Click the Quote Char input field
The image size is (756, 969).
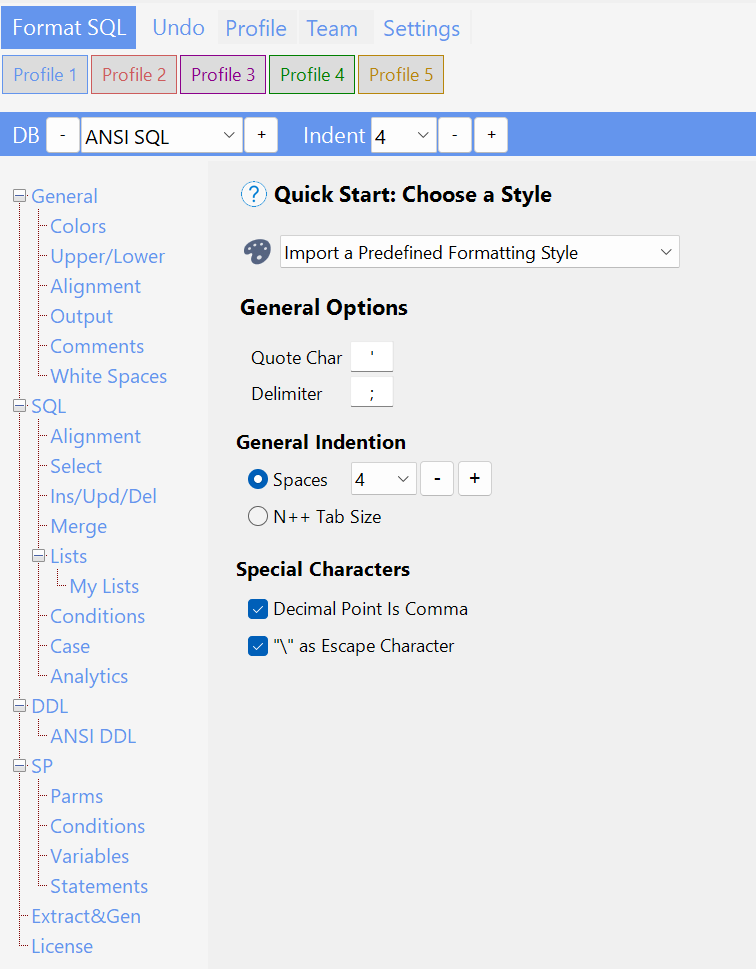tap(372, 357)
